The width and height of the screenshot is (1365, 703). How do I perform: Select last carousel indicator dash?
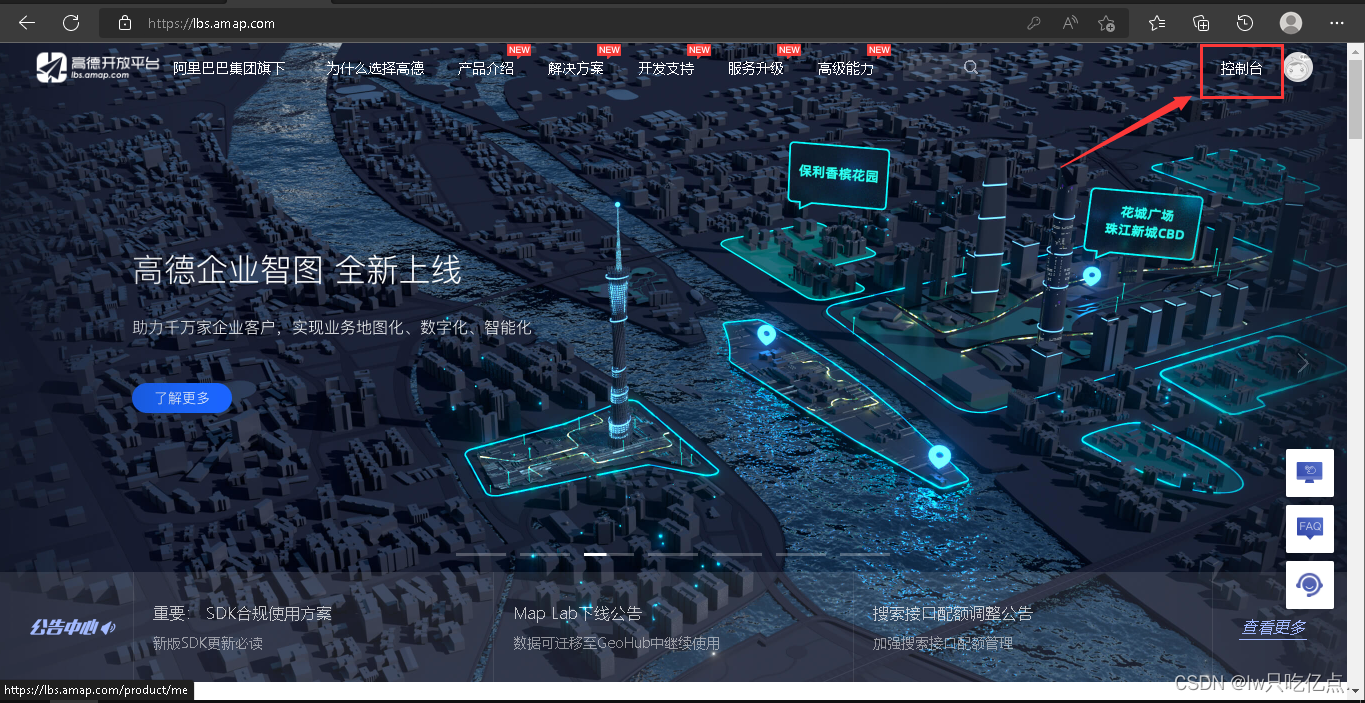pyautogui.click(x=864, y=554)
